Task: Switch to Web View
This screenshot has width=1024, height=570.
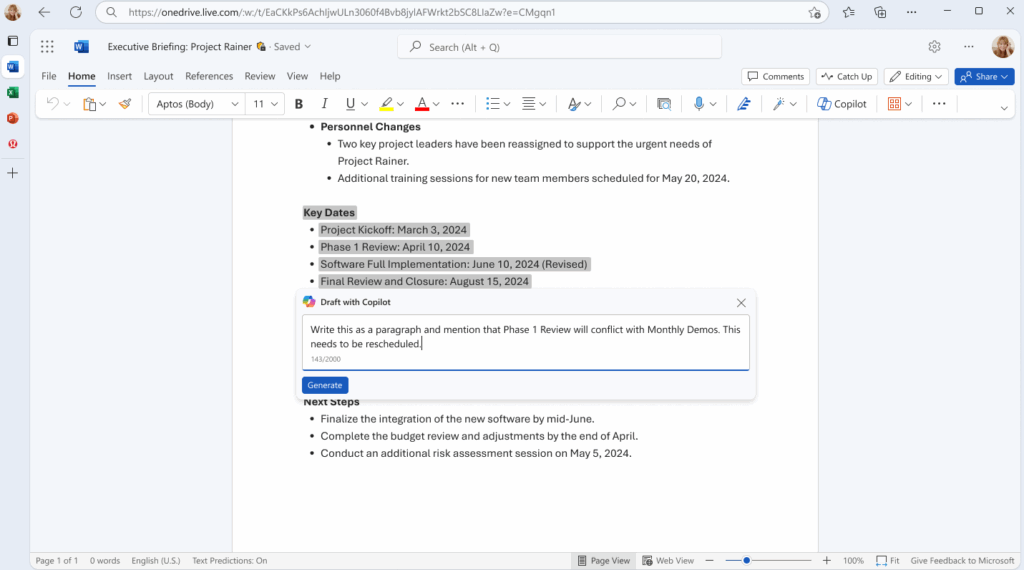Action: [668, 561]
